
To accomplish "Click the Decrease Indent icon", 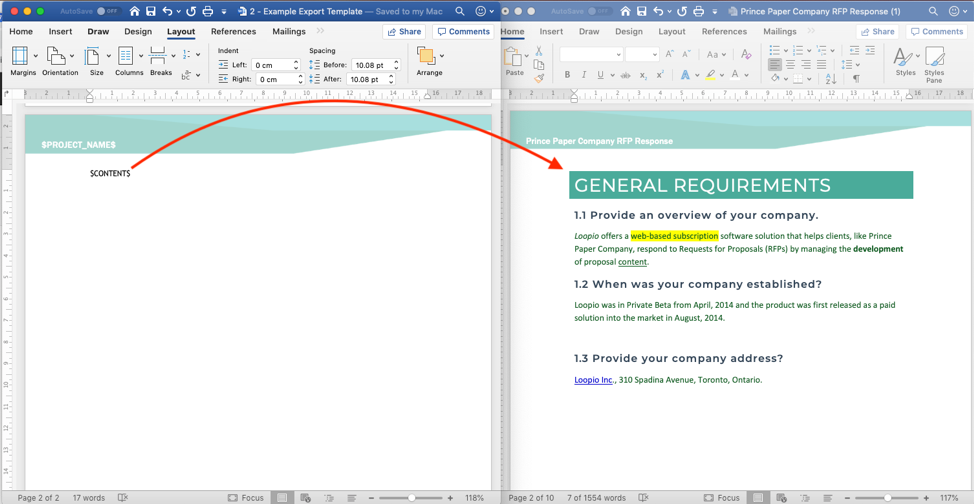I will pos(854,50).
